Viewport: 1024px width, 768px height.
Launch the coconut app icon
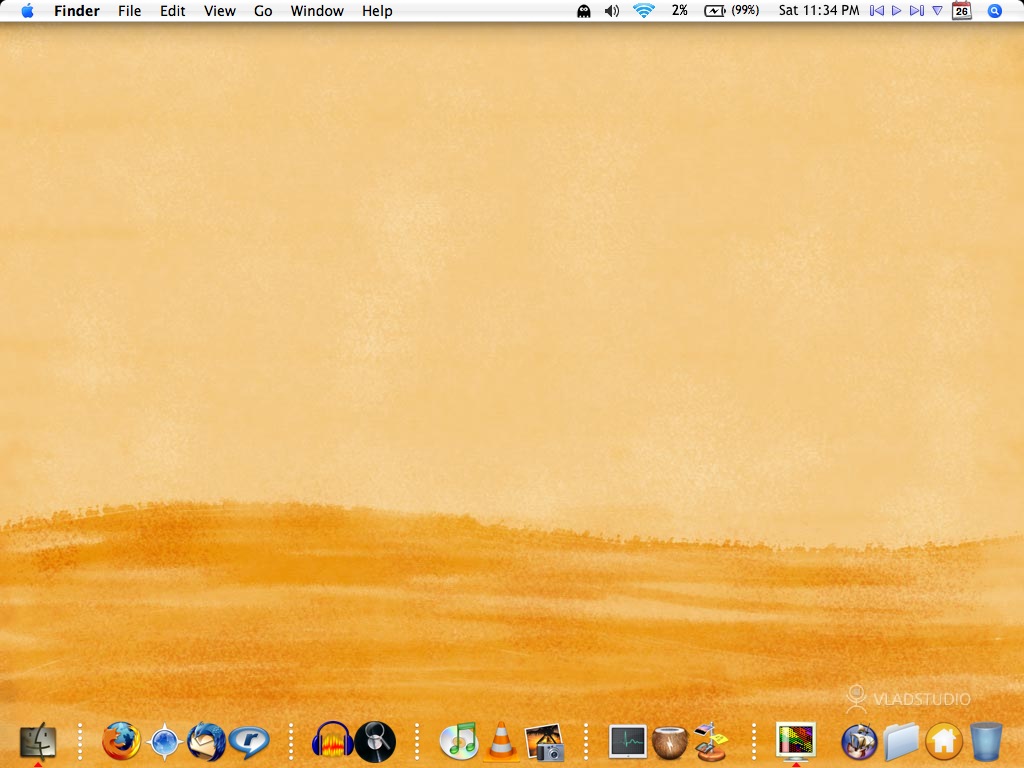pos(670,742)
